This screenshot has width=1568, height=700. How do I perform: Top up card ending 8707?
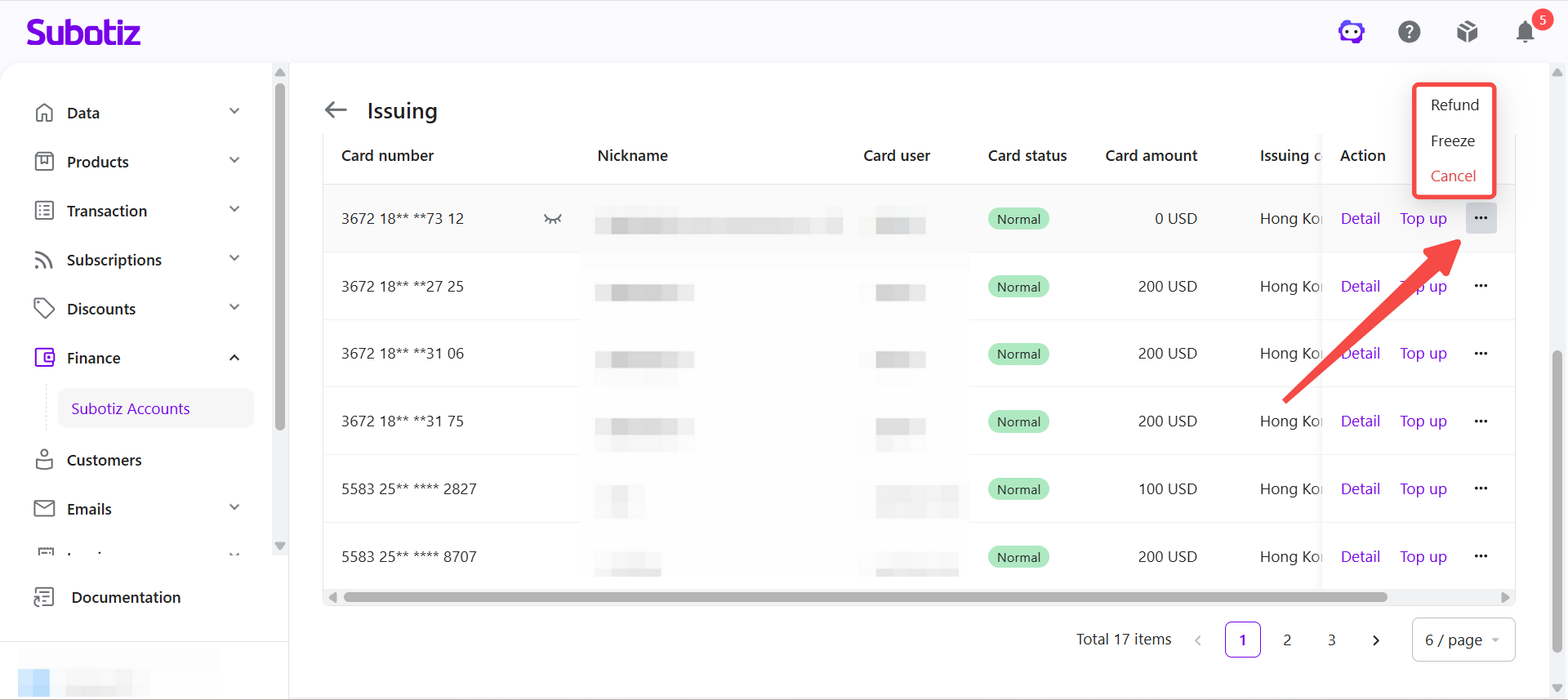1423,556
